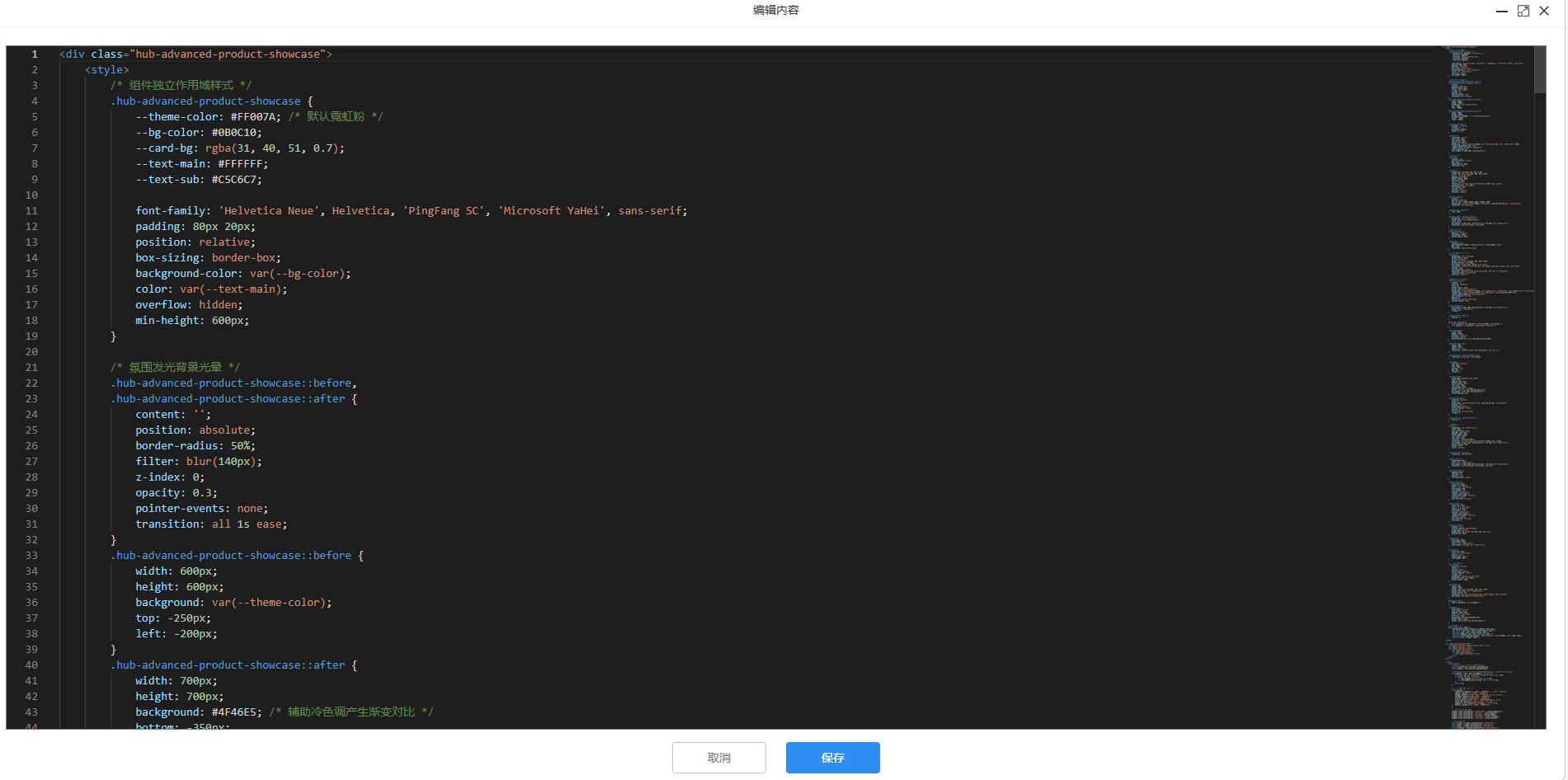Click the position: absolute line

click(195, 430)
